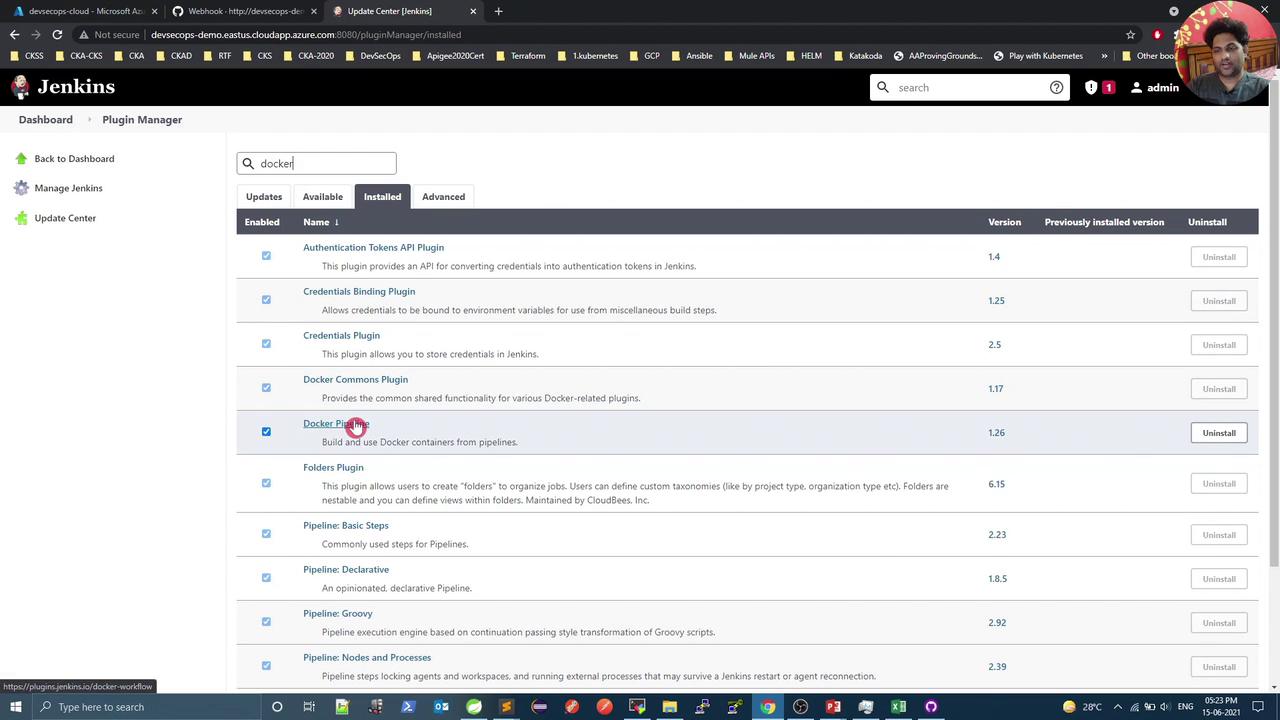Click the Update Center puzzle icon
Viewport: 1280px width, 720px height.
[21, 218]
